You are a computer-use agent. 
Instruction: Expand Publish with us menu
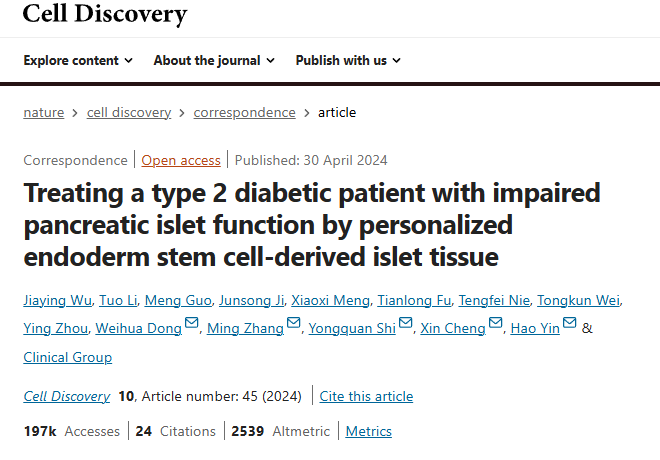pos(348,60)
